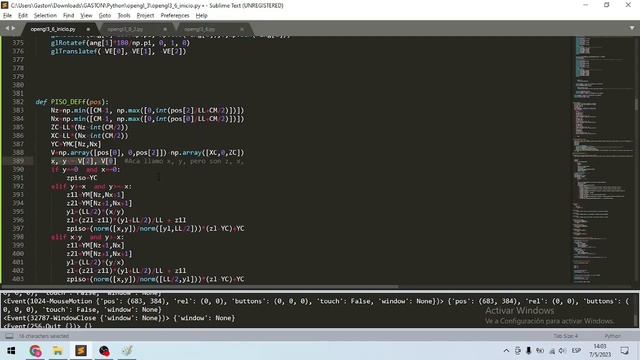This screenshot has height=360, width=640.
Task: Open the Edit menu
Action: click(x=23, y=16)
